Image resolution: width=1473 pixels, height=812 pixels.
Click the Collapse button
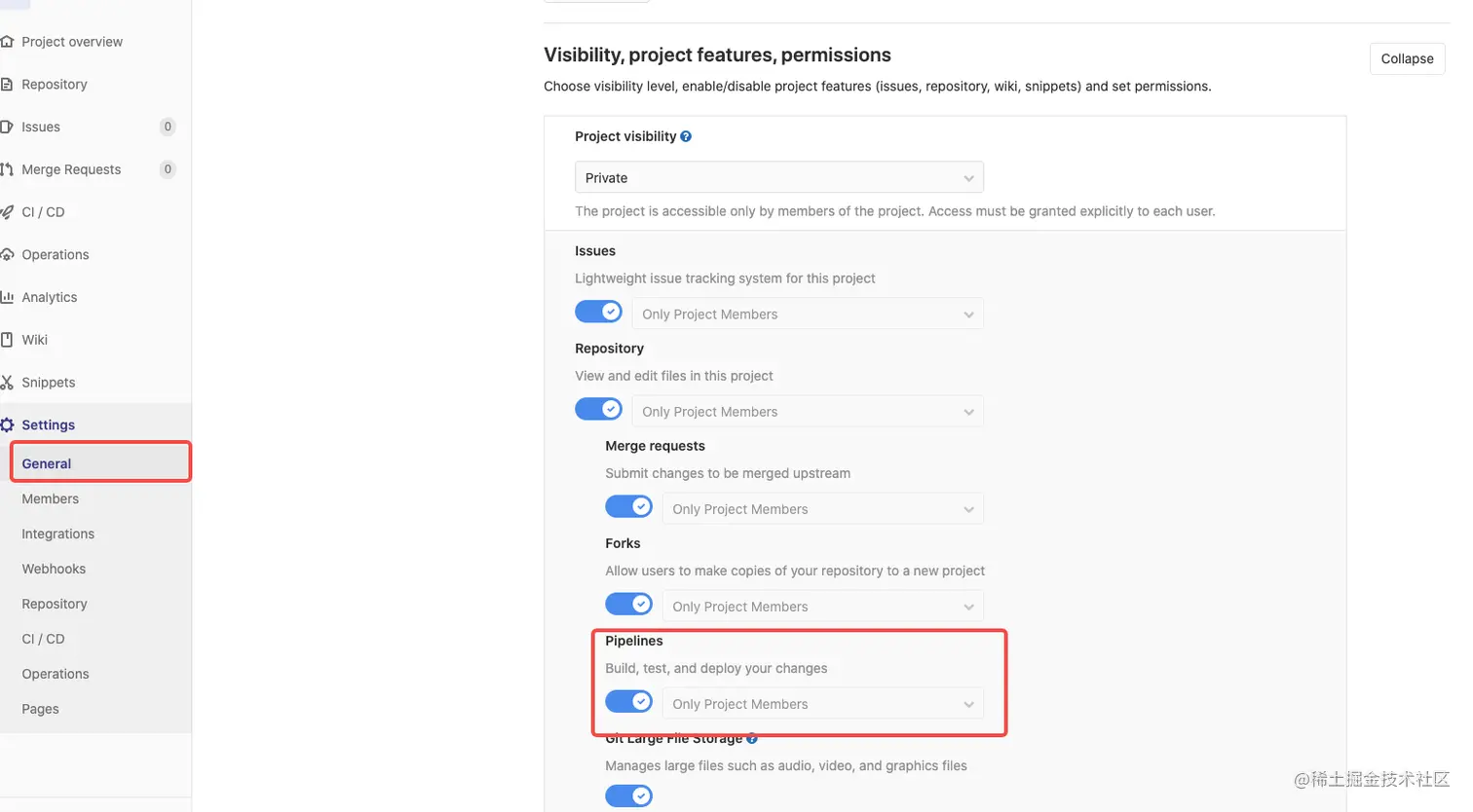tap(1407, 58)
